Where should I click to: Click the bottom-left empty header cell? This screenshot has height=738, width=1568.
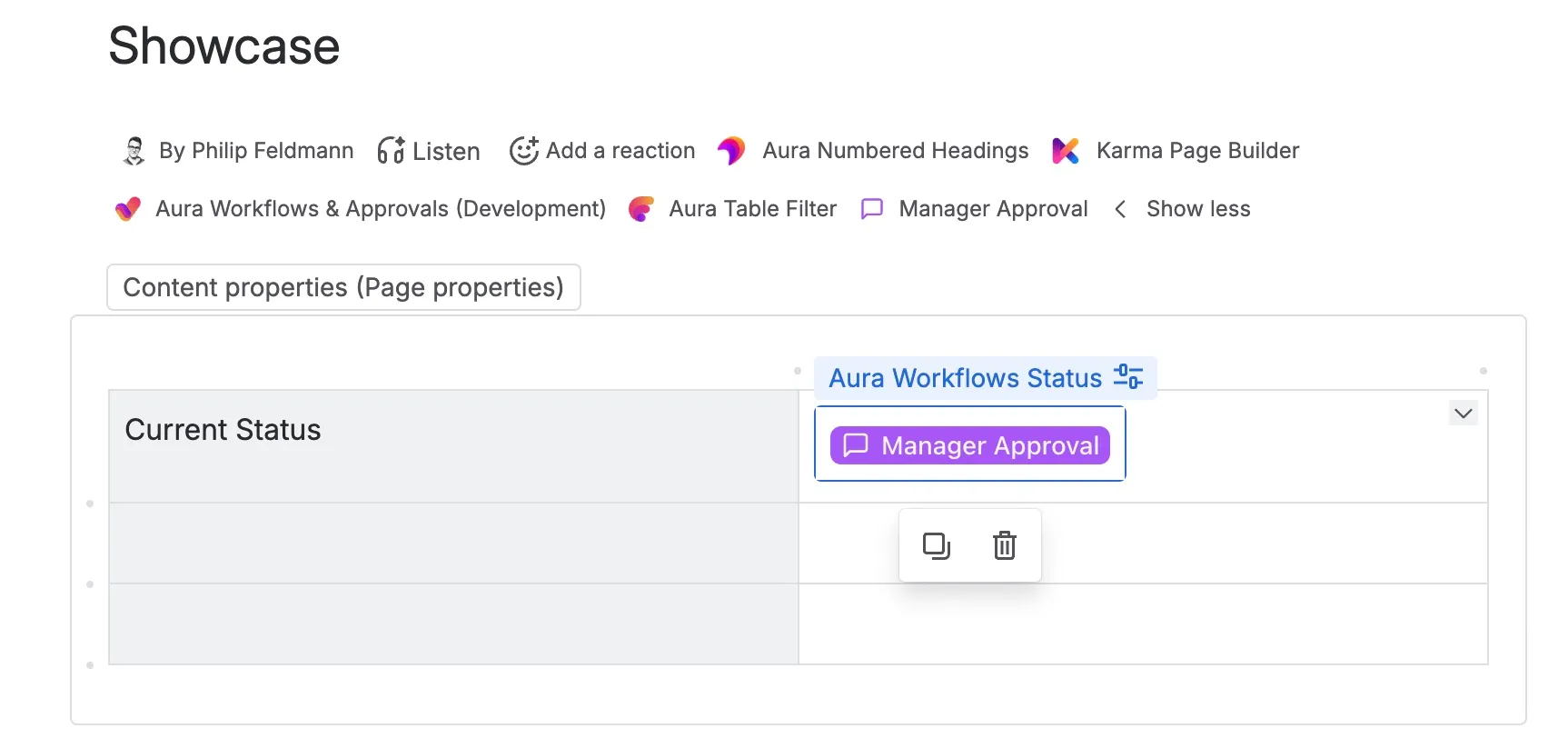(453, 624)
